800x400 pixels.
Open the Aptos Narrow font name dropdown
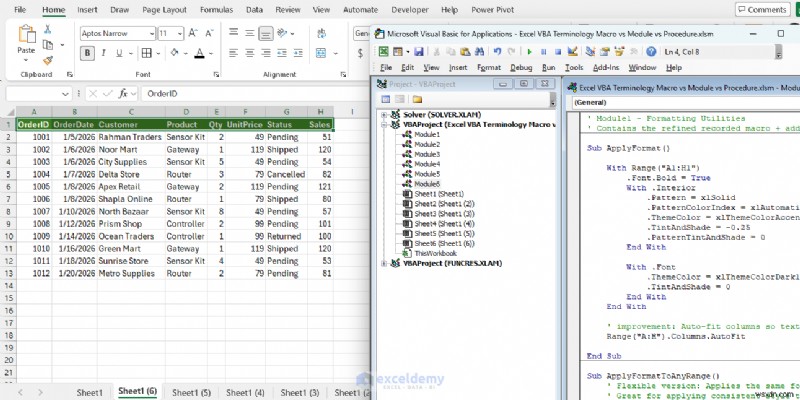click(x=152, y=34)
